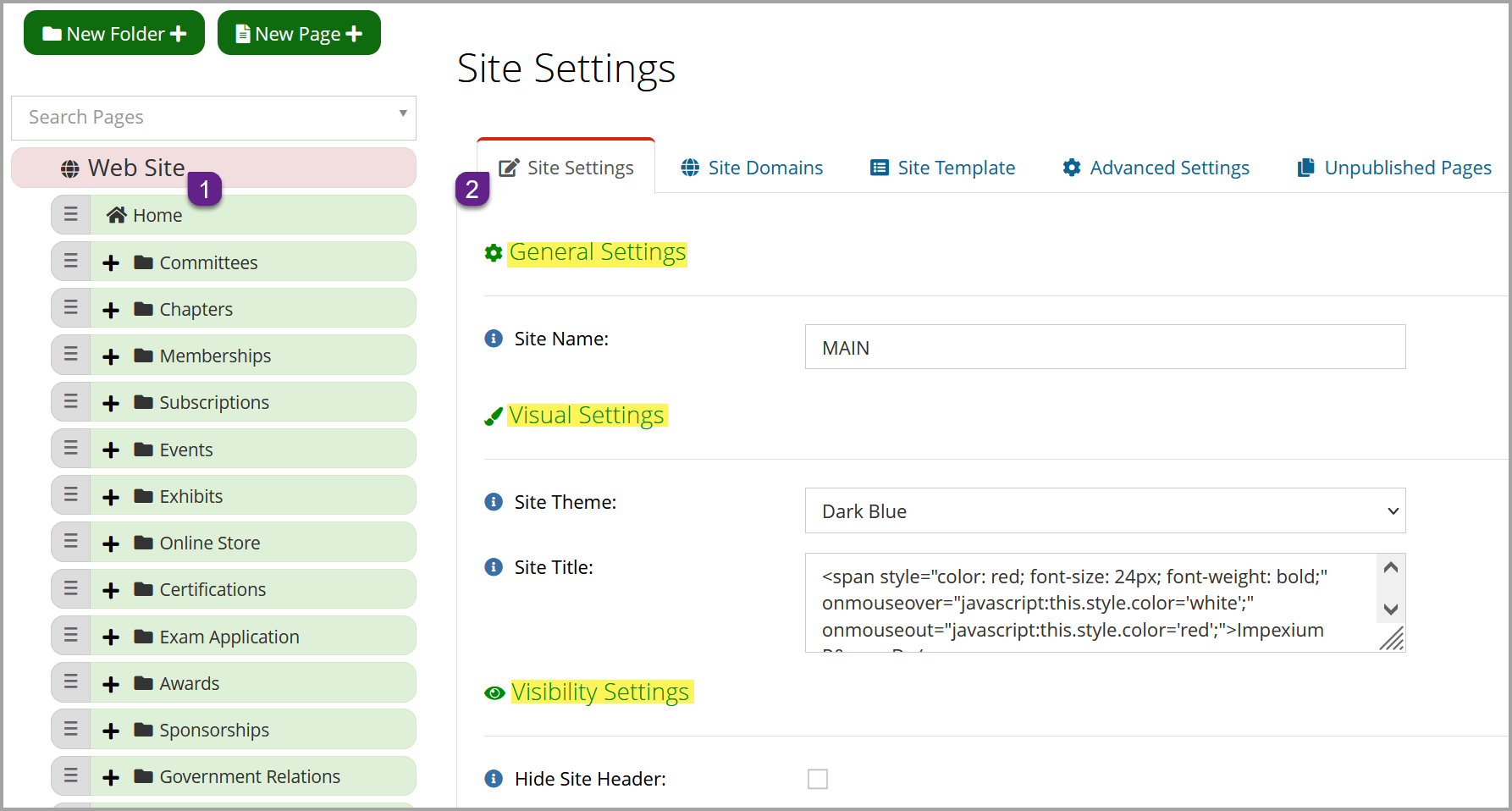This screenshot has height=811, width=1512.
Task: Click the Site Title textarea resize grip
Action: point(1393,639)
